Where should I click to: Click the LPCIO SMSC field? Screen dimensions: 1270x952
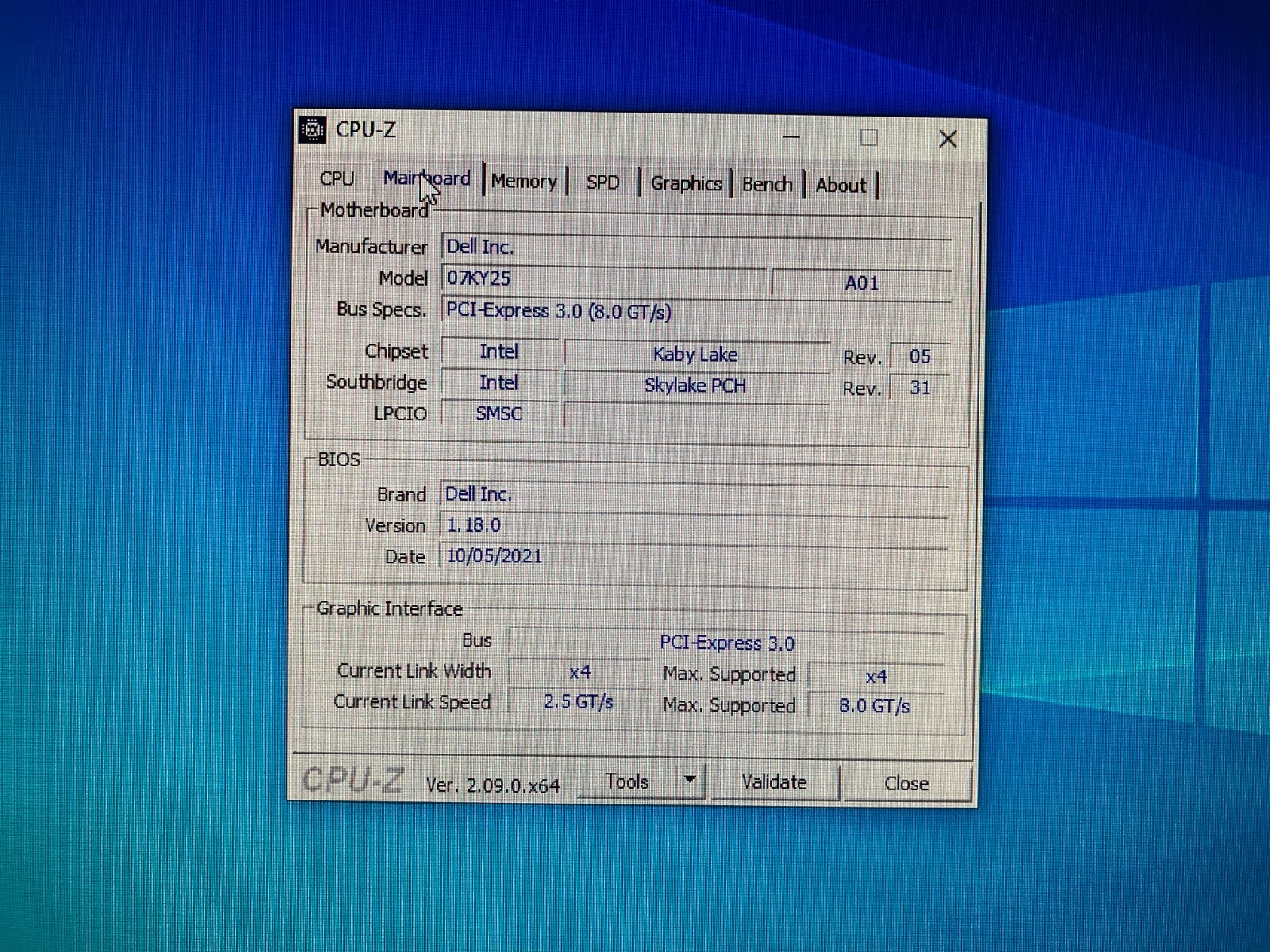pos(498,413)
